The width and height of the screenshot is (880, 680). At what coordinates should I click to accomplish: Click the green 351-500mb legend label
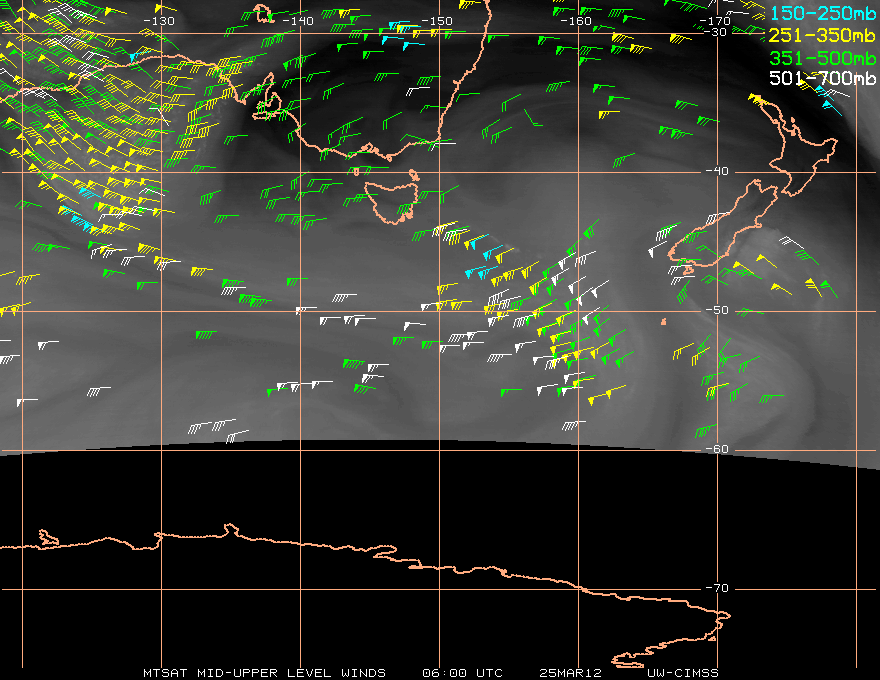[x=823, y=56]
